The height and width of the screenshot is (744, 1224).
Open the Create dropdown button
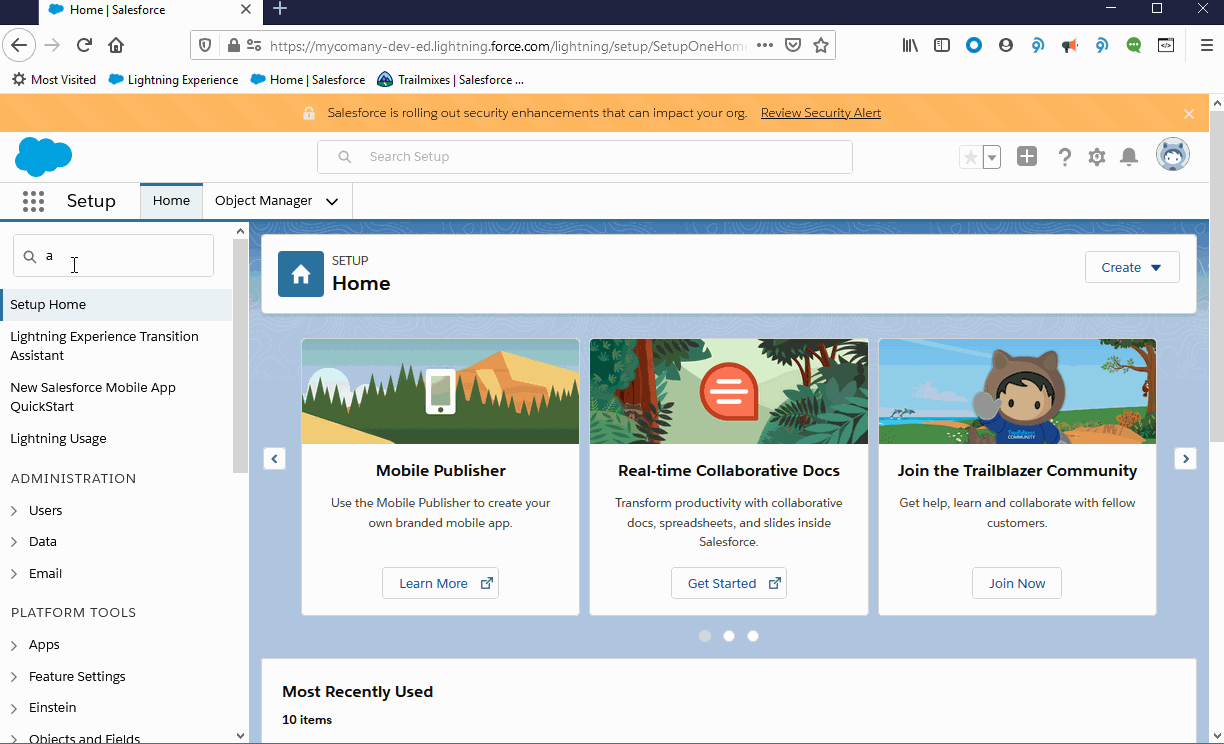click(1132, 268)
